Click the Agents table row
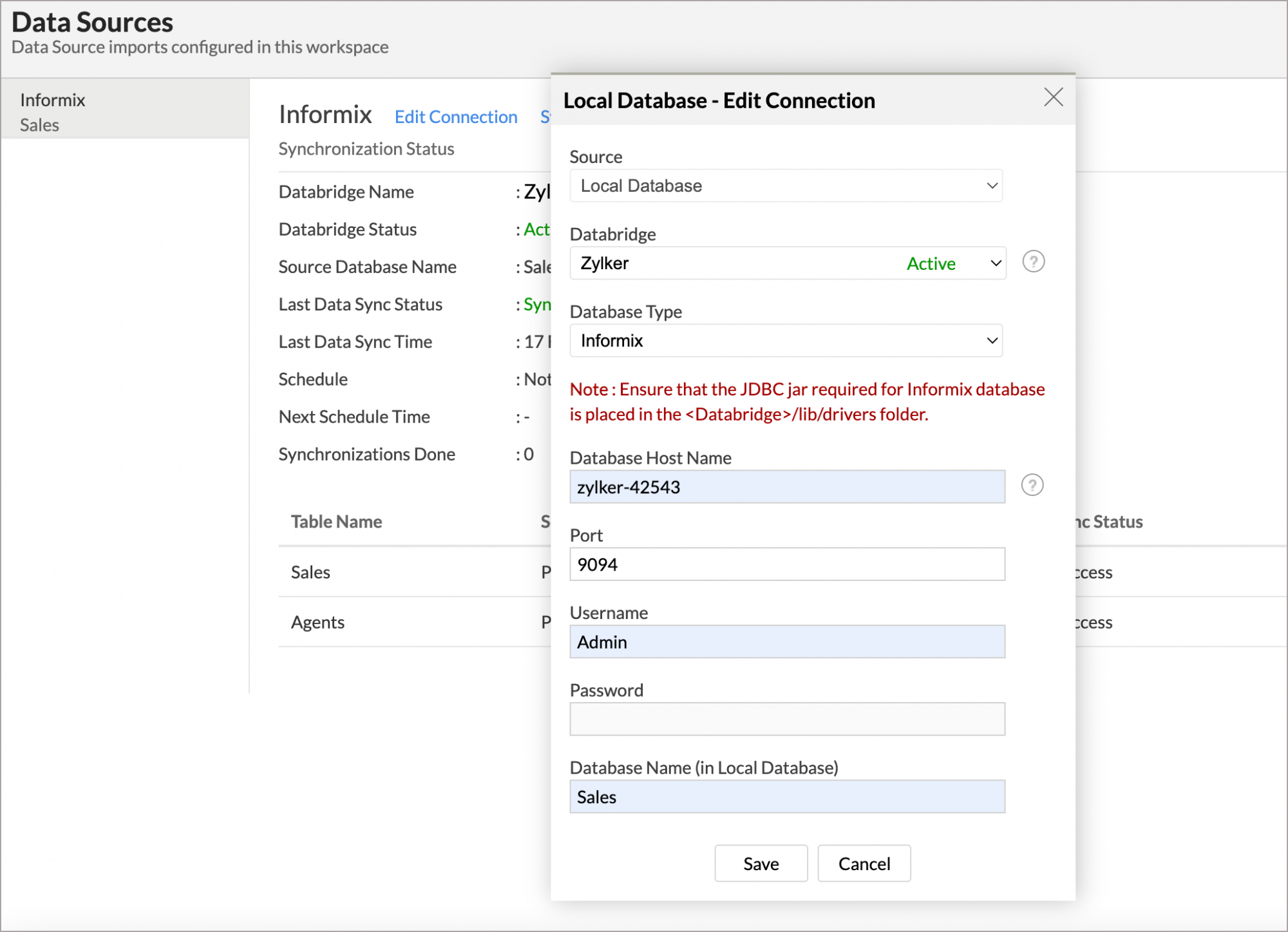 (317, 623)
